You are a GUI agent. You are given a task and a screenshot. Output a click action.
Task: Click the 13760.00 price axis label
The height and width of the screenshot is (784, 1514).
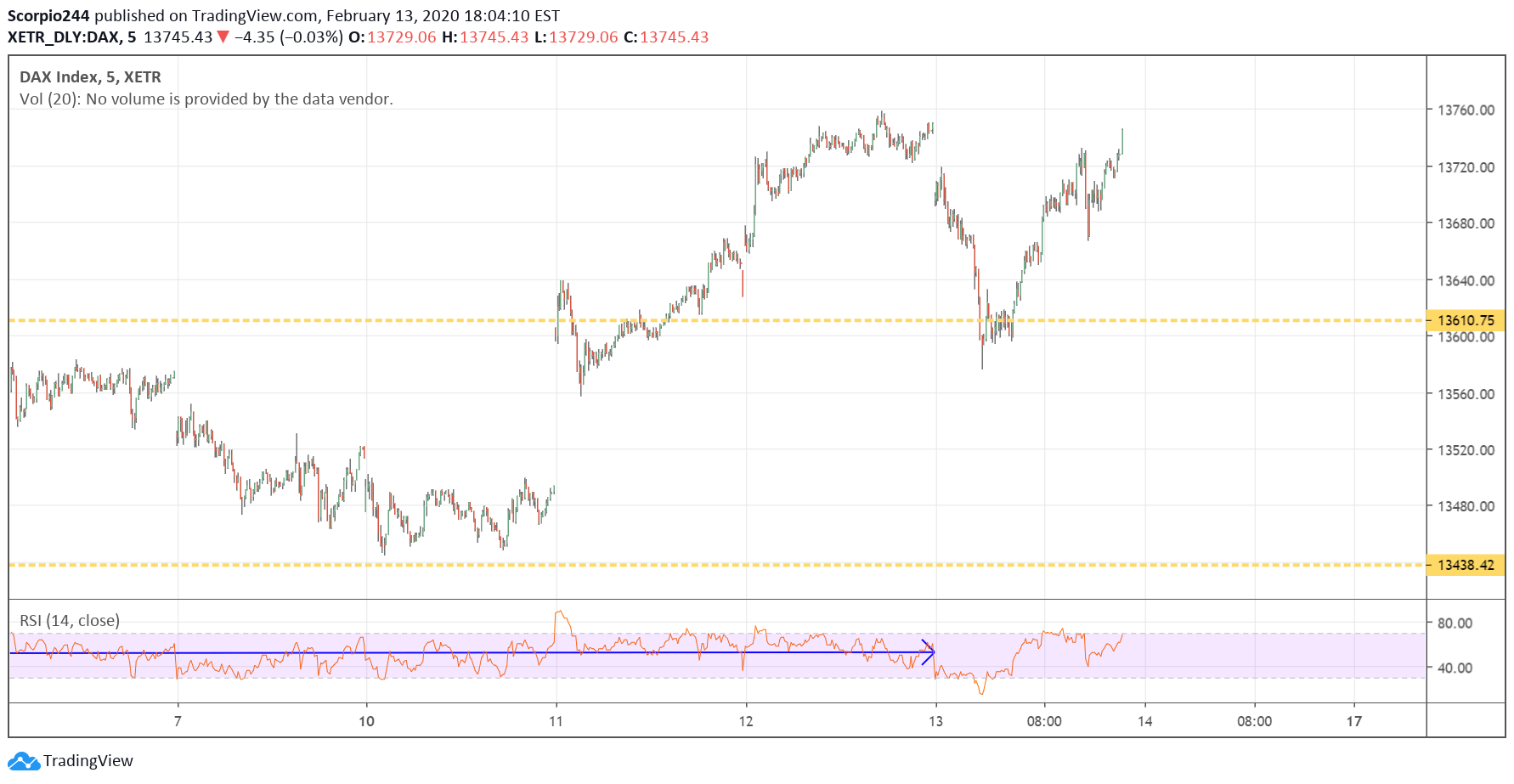[1466, 110]
